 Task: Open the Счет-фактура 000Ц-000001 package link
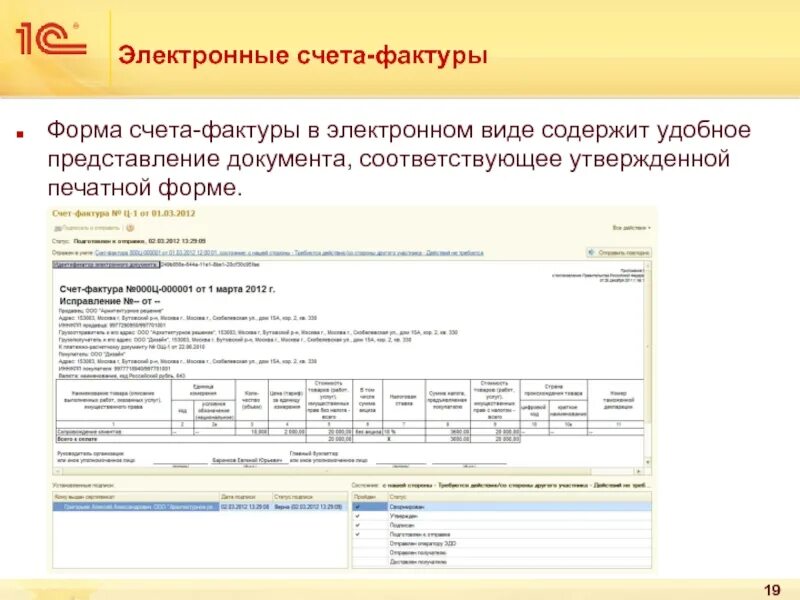coord(289,253)
